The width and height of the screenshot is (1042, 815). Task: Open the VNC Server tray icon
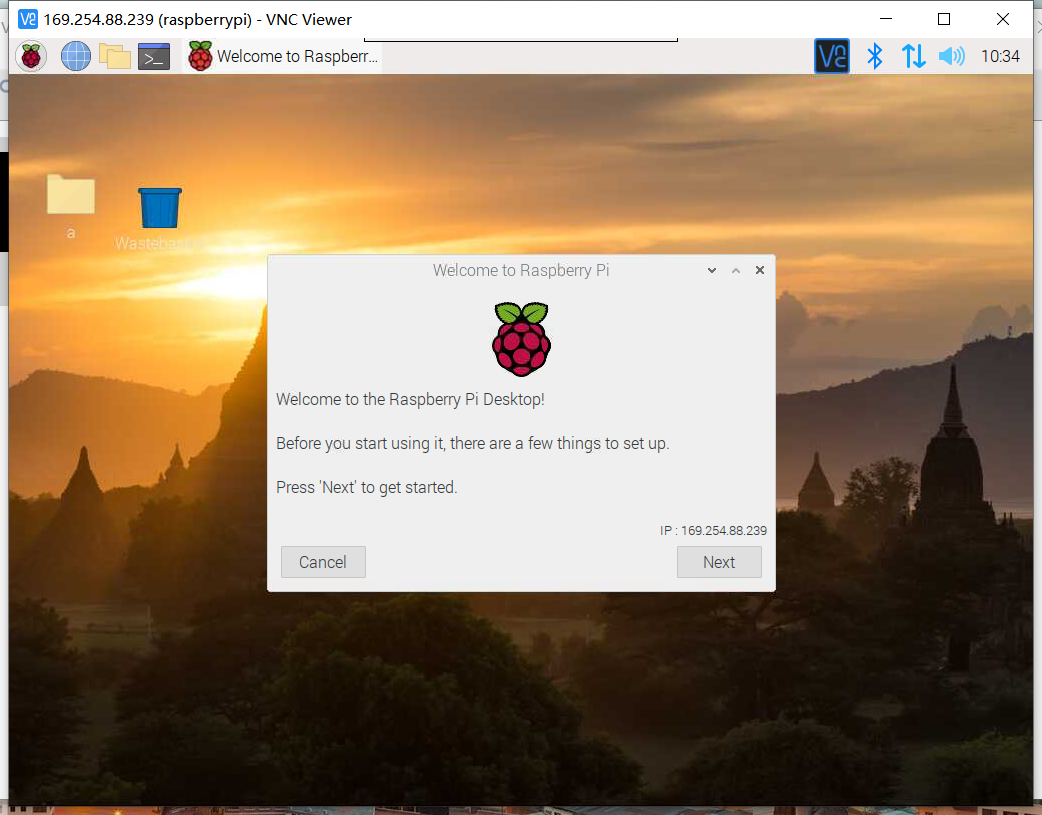point(831,57)
